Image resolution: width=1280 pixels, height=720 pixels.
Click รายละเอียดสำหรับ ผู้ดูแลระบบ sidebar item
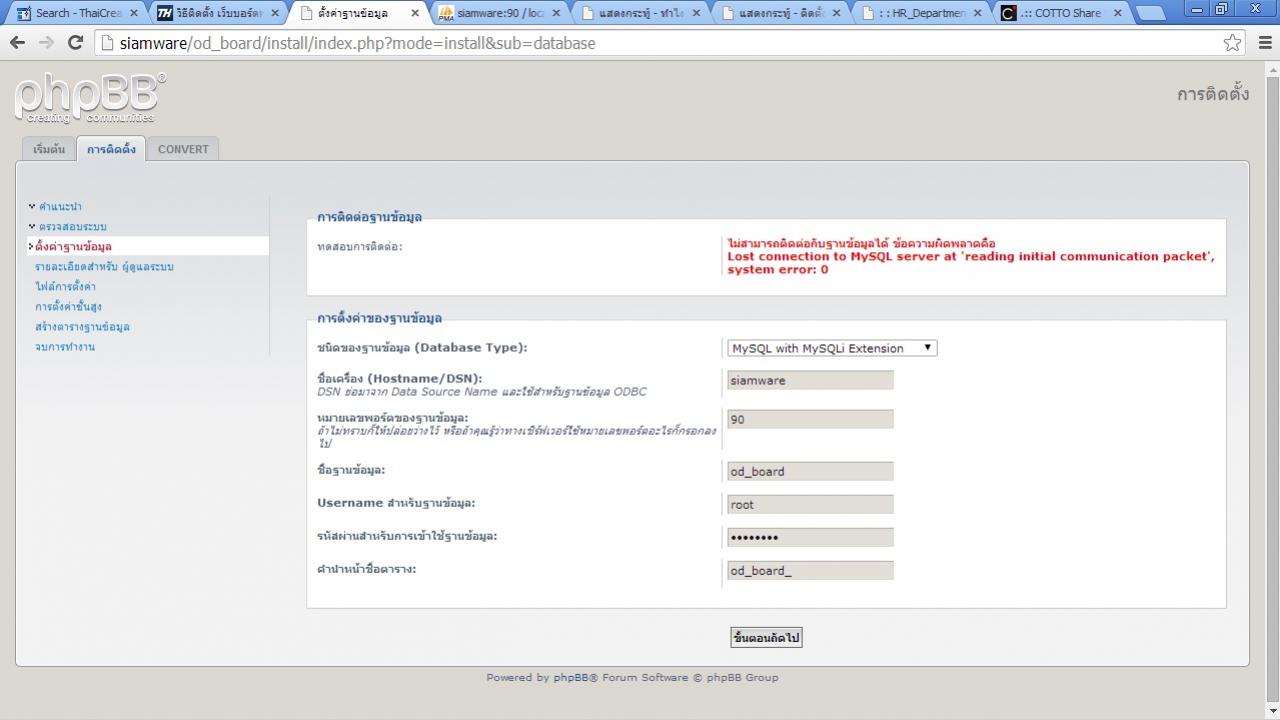tap(104, 267)
